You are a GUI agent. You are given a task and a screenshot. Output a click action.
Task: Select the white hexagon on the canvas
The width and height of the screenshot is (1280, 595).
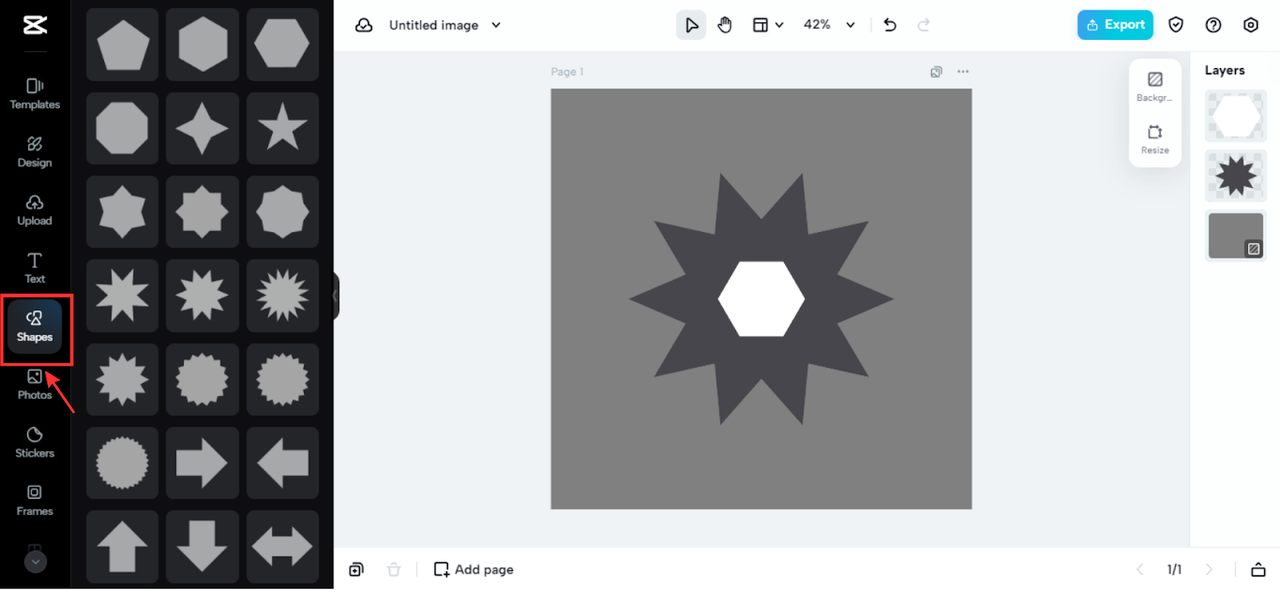pyautogui.click(x=761, y=299)
